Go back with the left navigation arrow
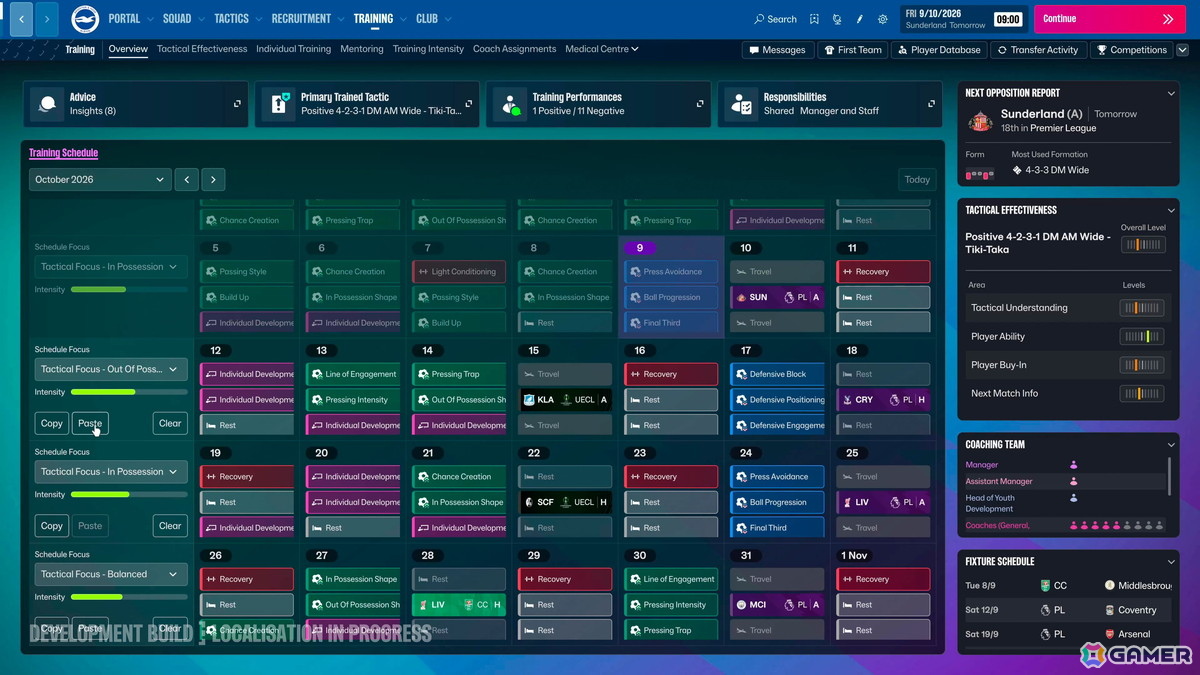This screenshot has height=675, width=1200. click(21, 19)
